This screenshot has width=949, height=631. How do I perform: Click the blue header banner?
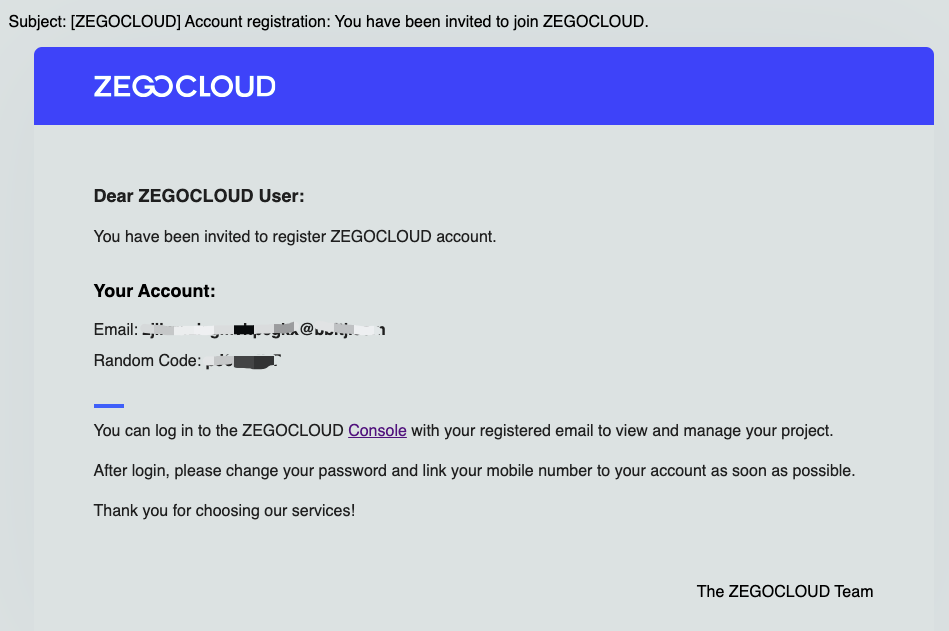[600, 87]
